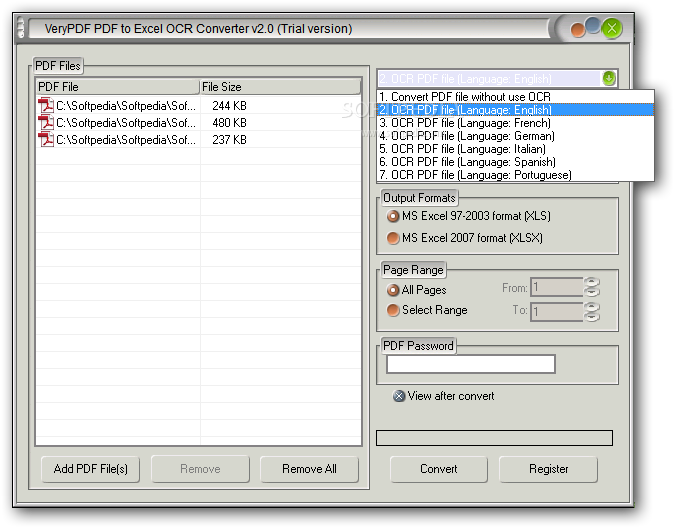Choose OCR PDF file Language Spanish option
675x528 pixels.
coord(515,162)
